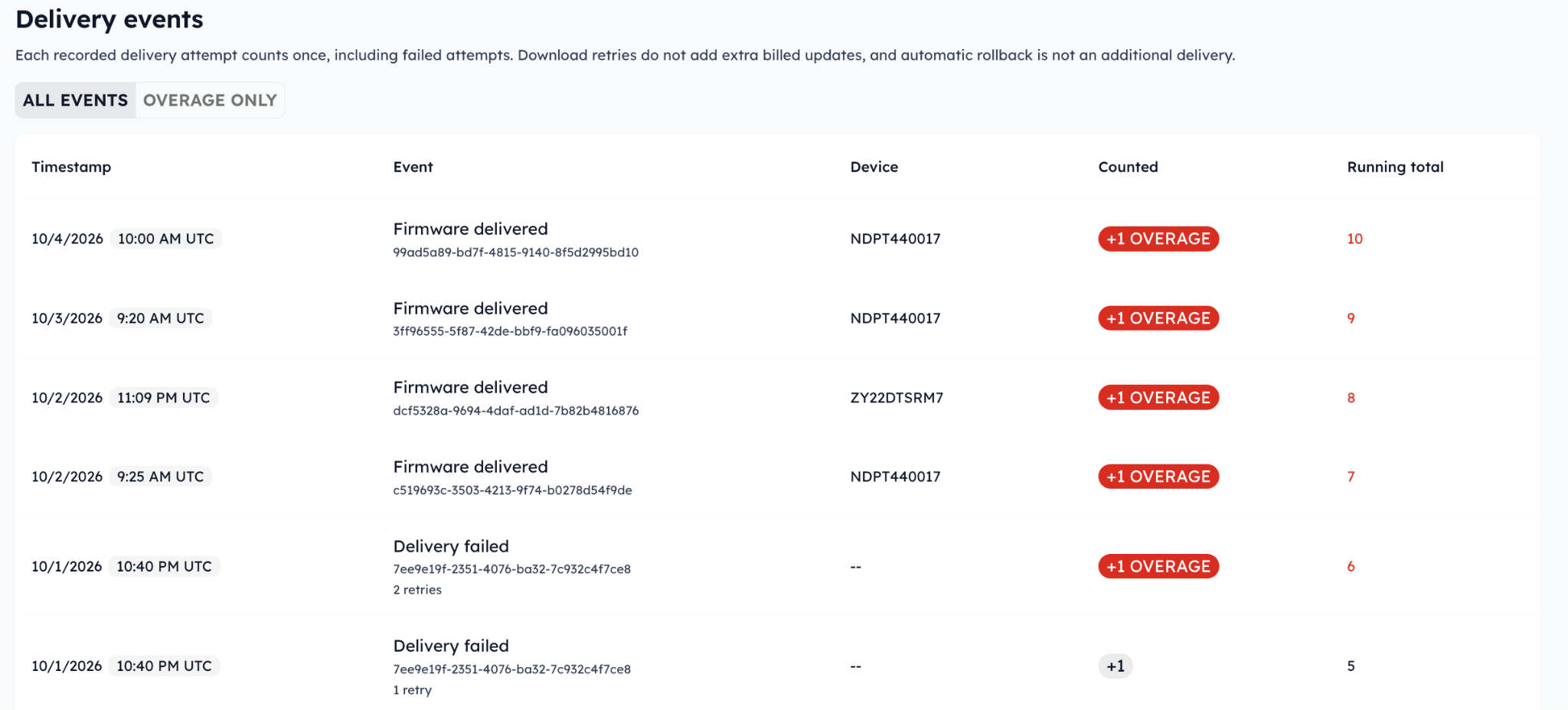Click device ZY22DTSRM7
1568x710 pixels.
click(x=897, y=398)
